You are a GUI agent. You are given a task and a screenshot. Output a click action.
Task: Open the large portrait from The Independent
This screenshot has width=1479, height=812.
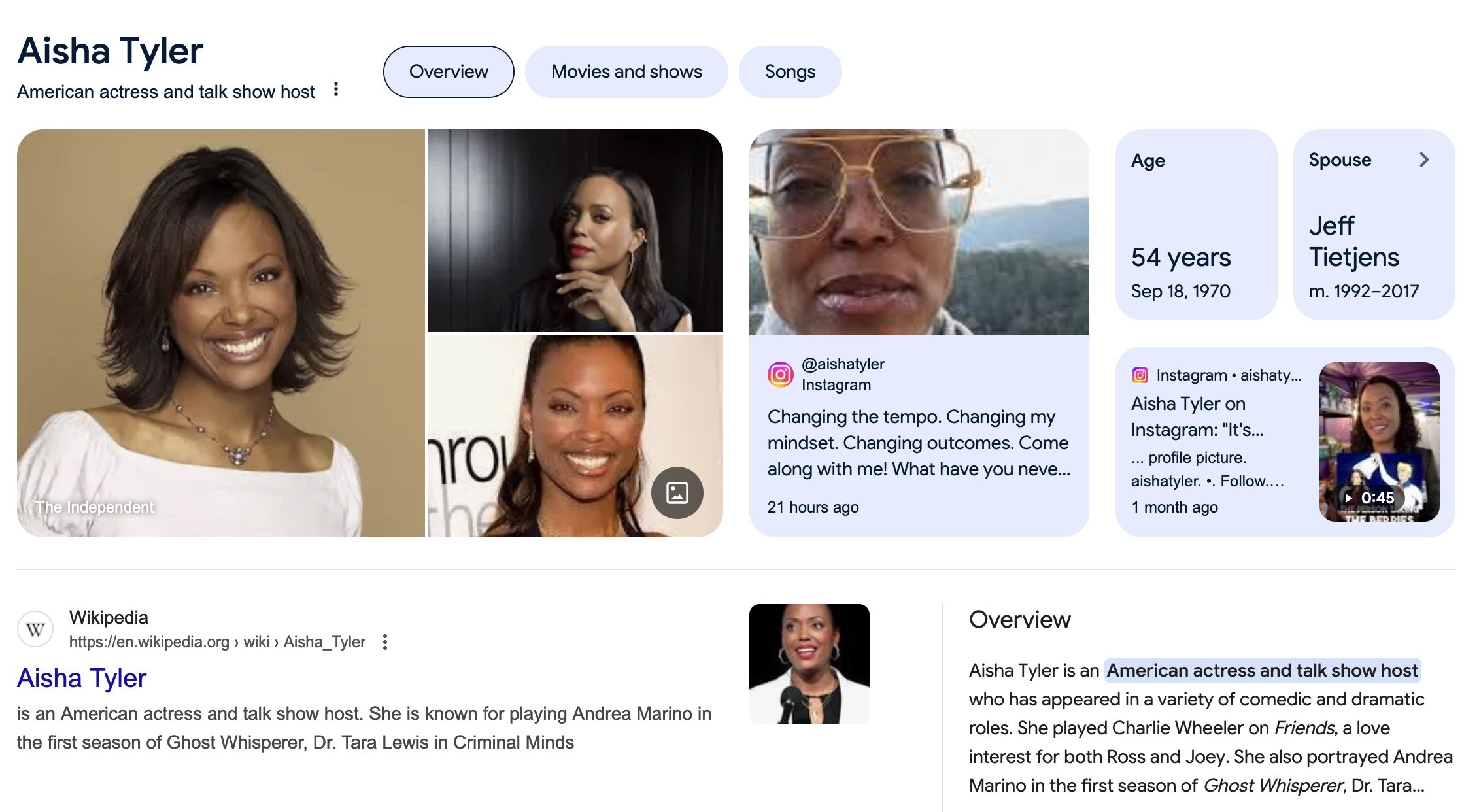click(221, 333)
